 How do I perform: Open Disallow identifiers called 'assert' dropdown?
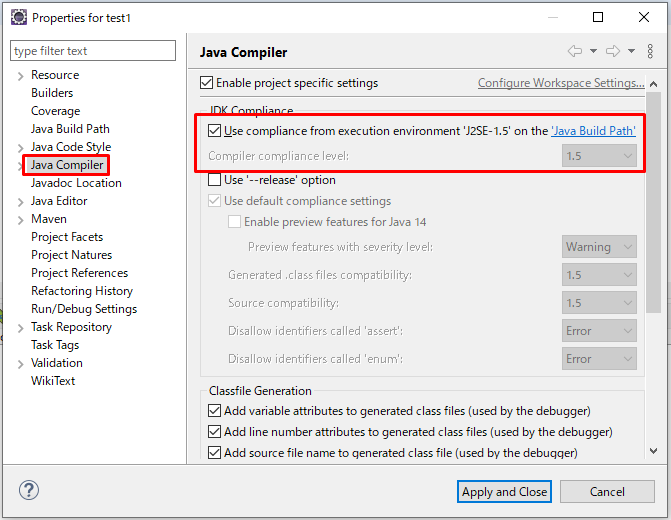click(599, 331)
